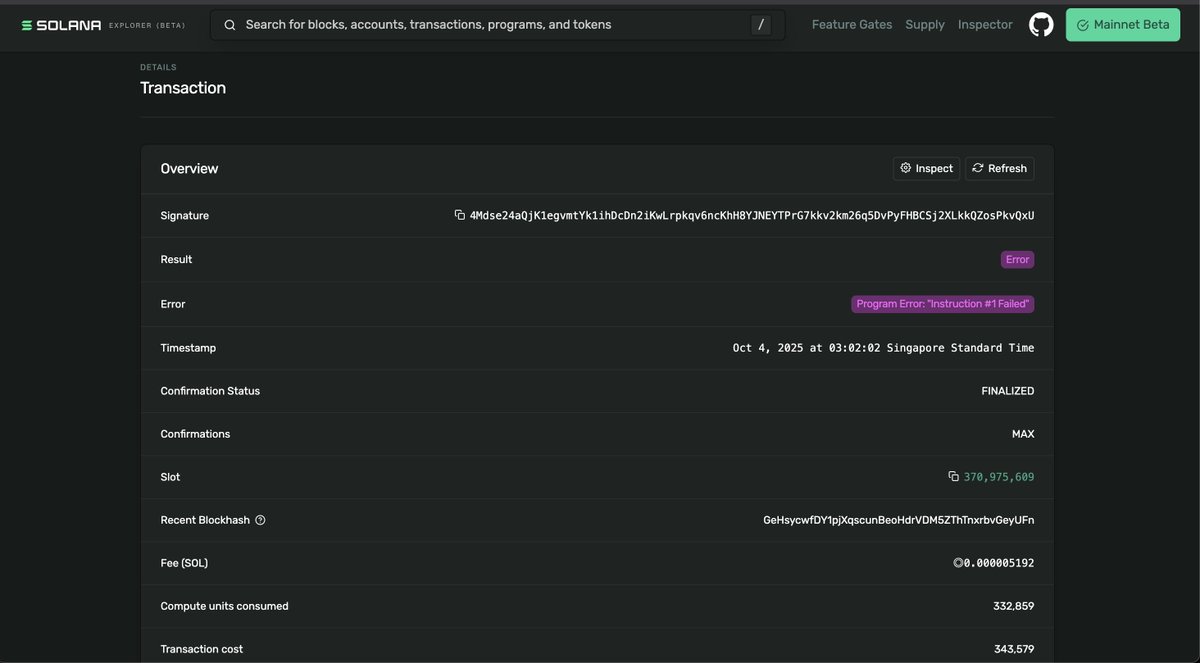This screenshot has width=1200, height=663.
Task: Copy the transaction signature icon
Action: click(x=460, y=215)
